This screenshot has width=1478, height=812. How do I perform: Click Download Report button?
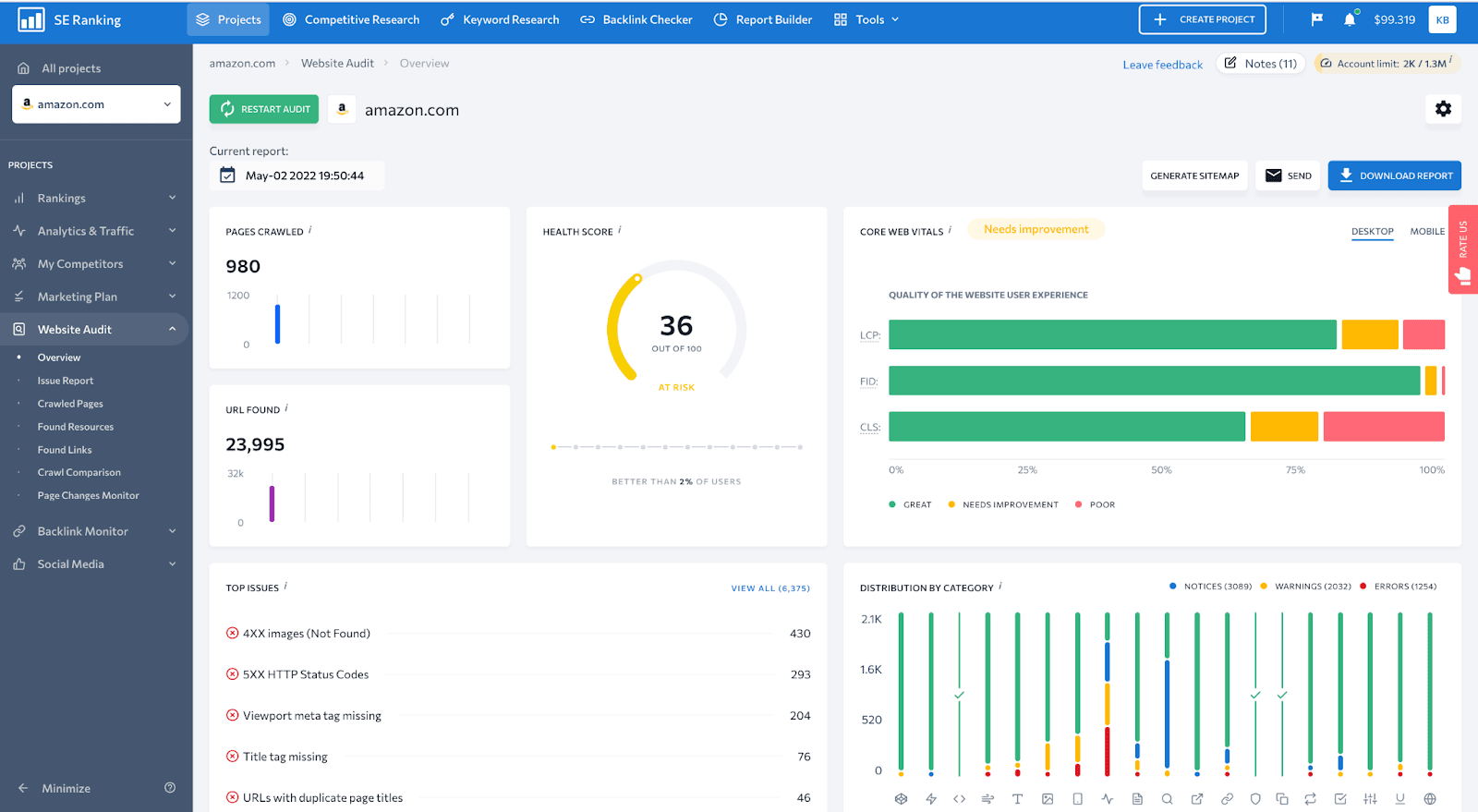(1395, 176)
